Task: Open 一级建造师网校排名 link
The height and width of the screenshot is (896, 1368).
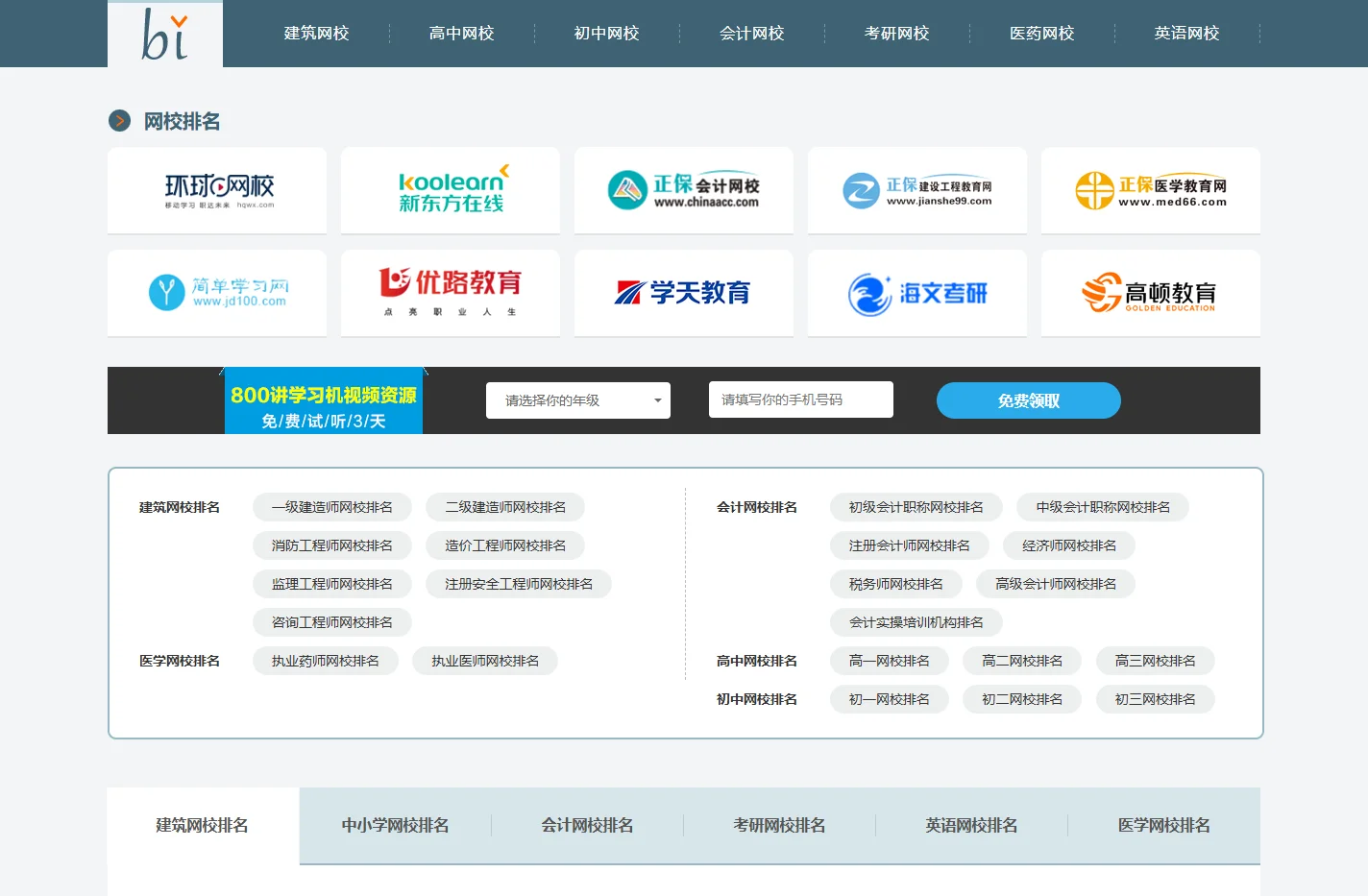Action: point(332,507)
